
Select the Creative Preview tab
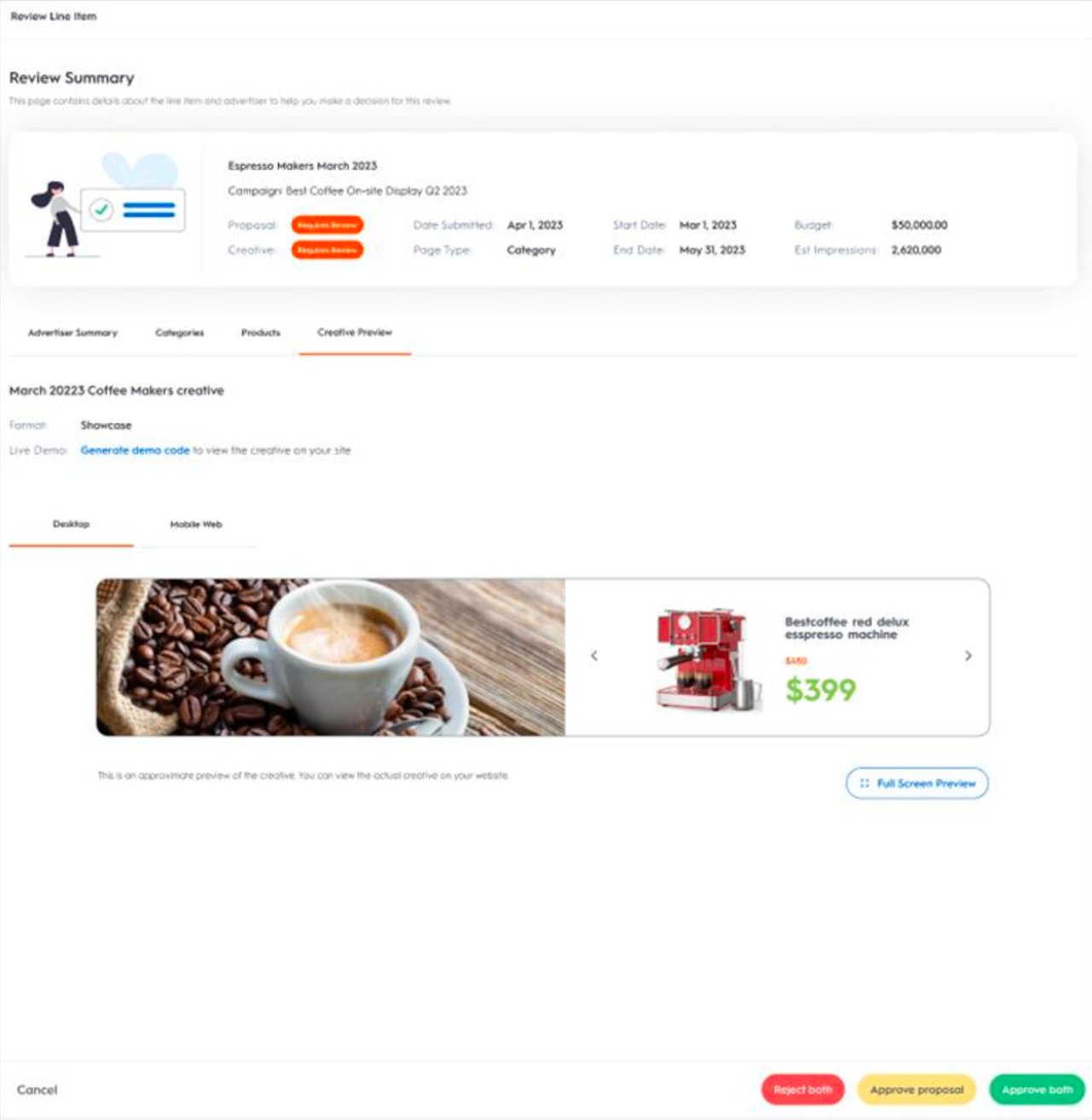click(355, 333)
